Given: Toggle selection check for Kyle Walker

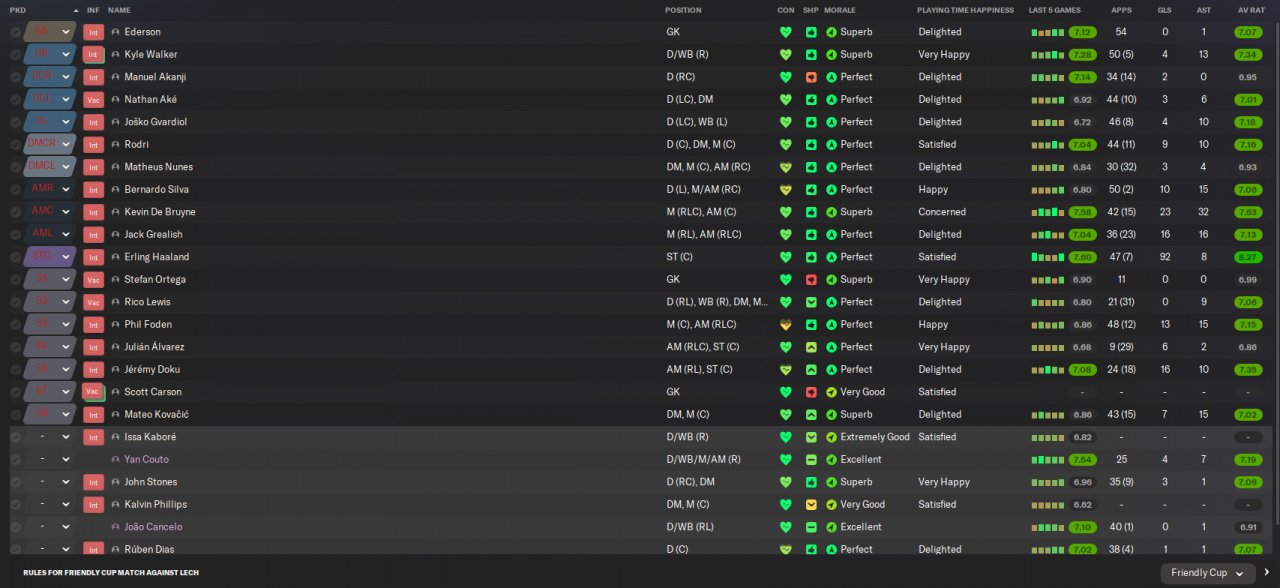Looking at the screenshot, I should coord(15,55).
